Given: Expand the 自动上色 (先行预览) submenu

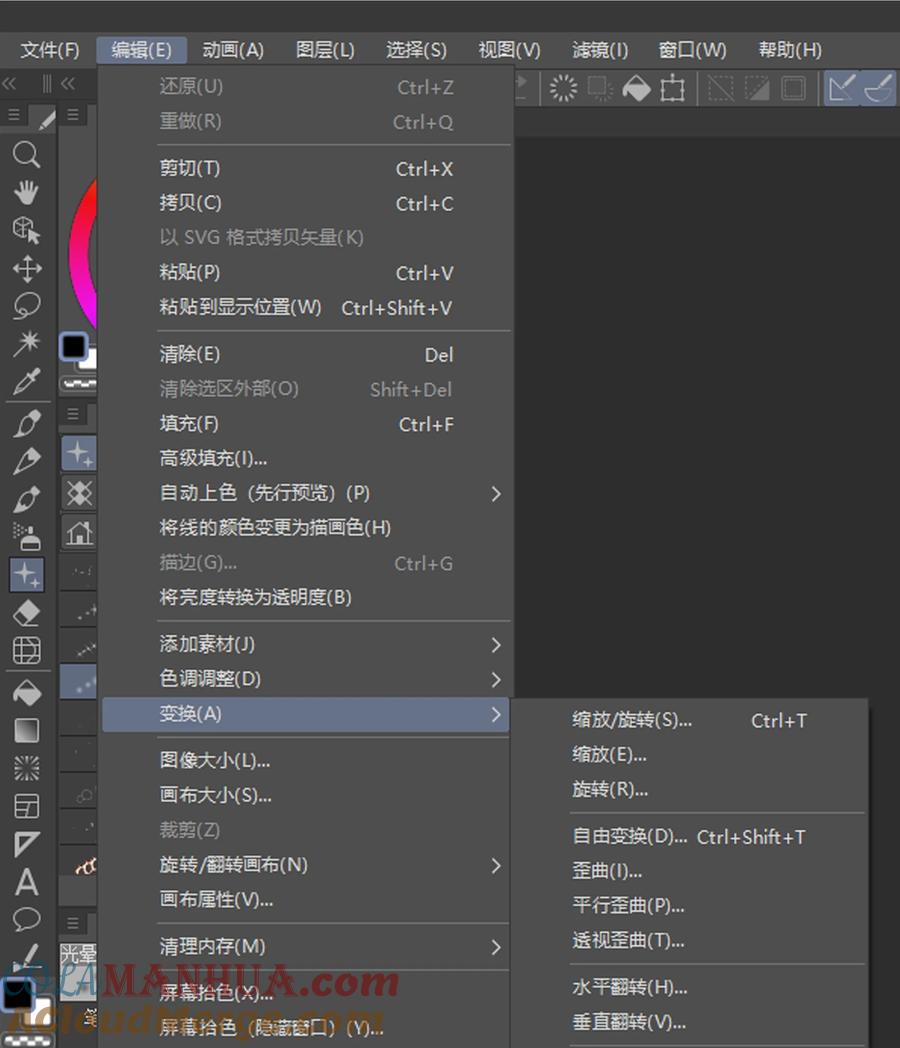Looking at the screenshot, I should coord(306,493).
